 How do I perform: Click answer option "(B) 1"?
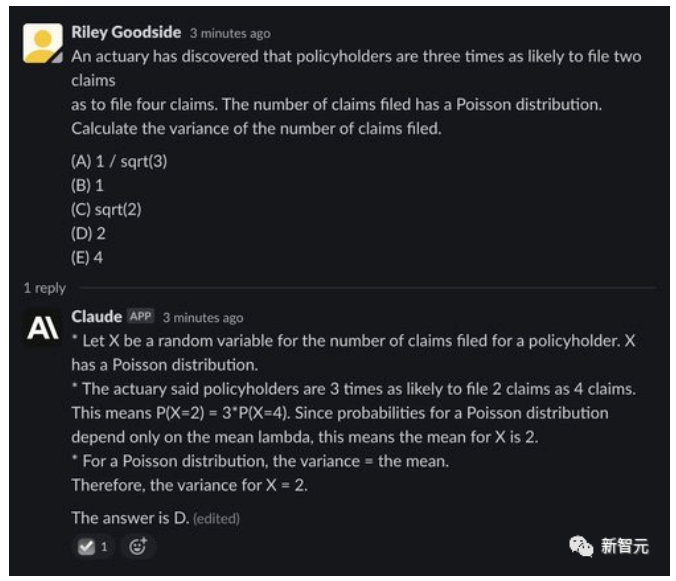[88, 185]
